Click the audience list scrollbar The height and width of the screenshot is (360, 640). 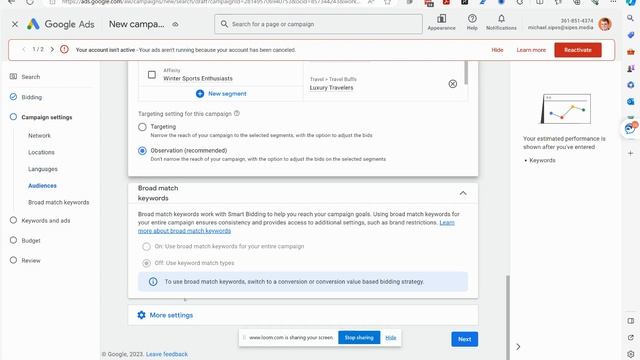[x=466, y=73]
